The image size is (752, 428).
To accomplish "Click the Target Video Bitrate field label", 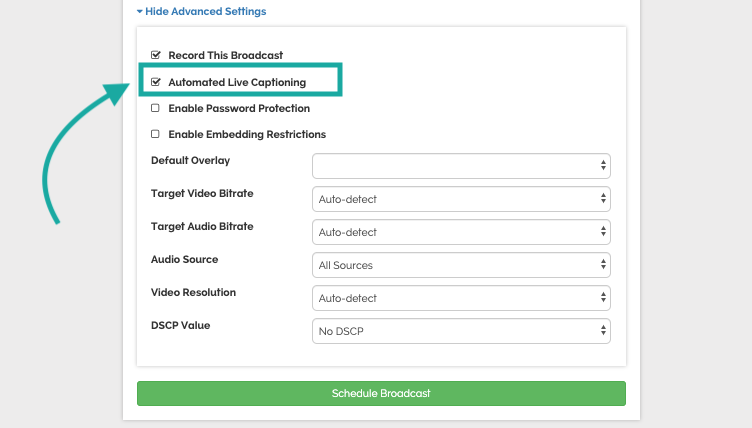I will click(x=202, y=193).
